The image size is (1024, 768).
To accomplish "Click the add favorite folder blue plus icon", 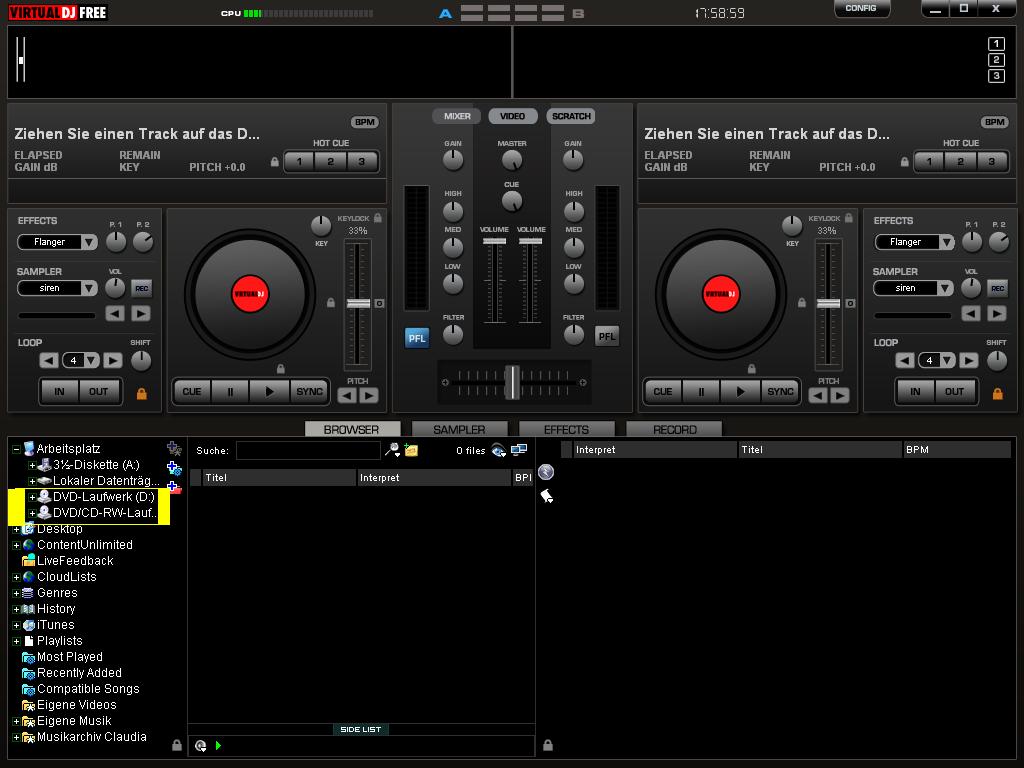I will coord(174,468).
